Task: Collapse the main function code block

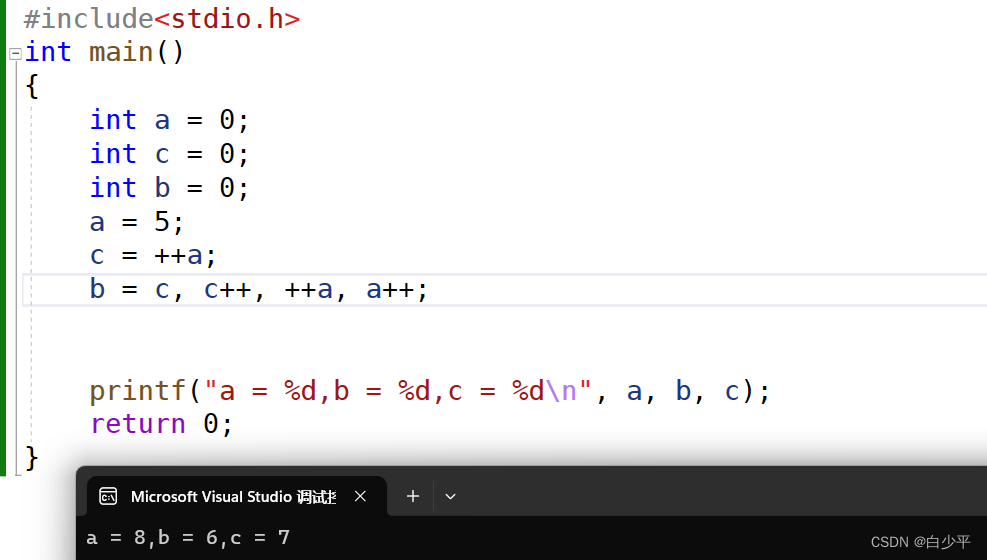Action: 16,53
